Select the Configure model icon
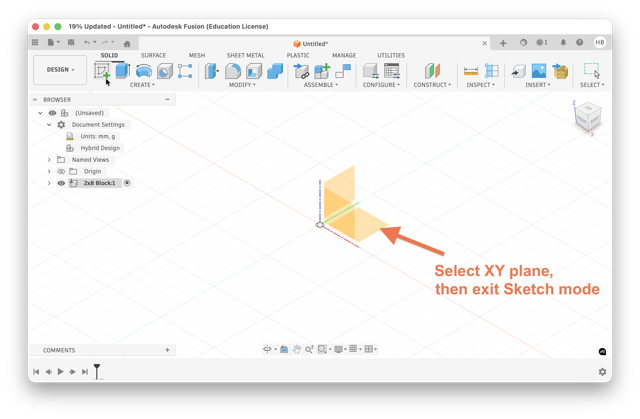This screenshot has height=419, width=640. pyautogui.click(x=371, y=71)
